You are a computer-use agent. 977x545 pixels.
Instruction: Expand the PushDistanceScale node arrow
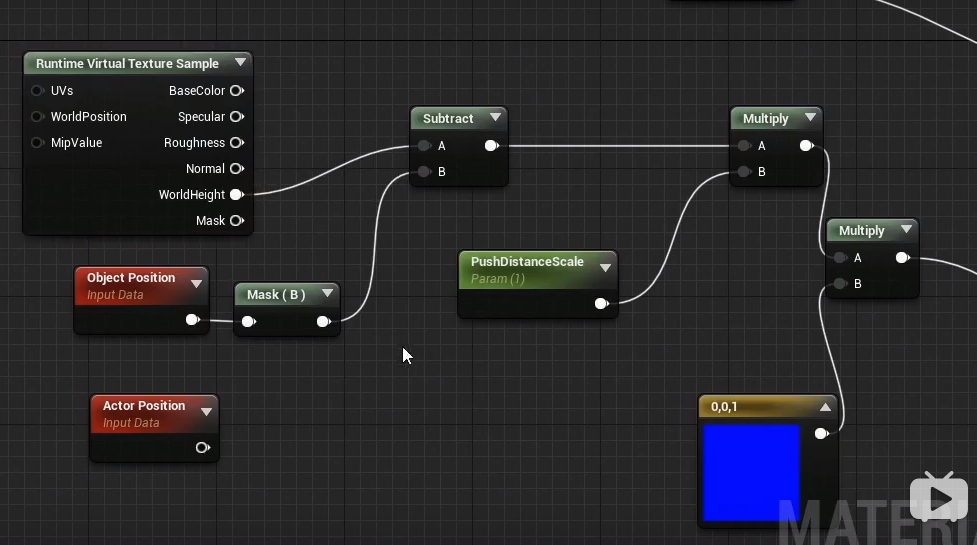pyautogui.click(x=605, y=268)
